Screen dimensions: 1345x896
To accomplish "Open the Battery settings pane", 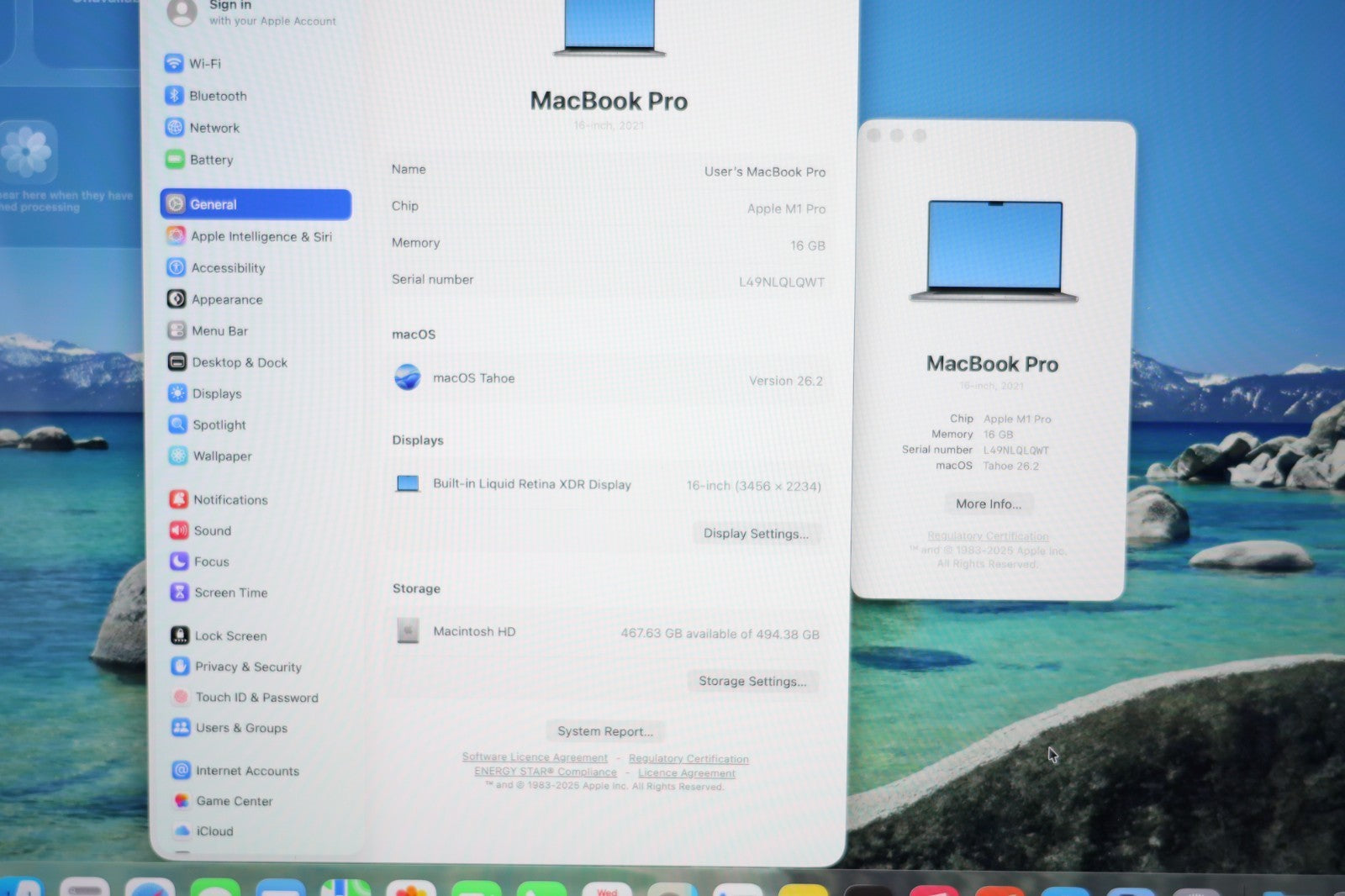I will click(x=210, y=160).
